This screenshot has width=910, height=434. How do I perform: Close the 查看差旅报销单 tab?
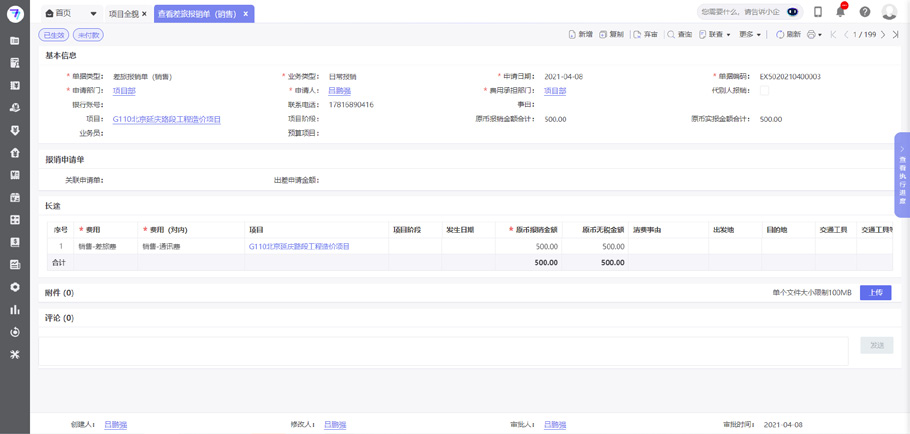(x=246, y=14)
